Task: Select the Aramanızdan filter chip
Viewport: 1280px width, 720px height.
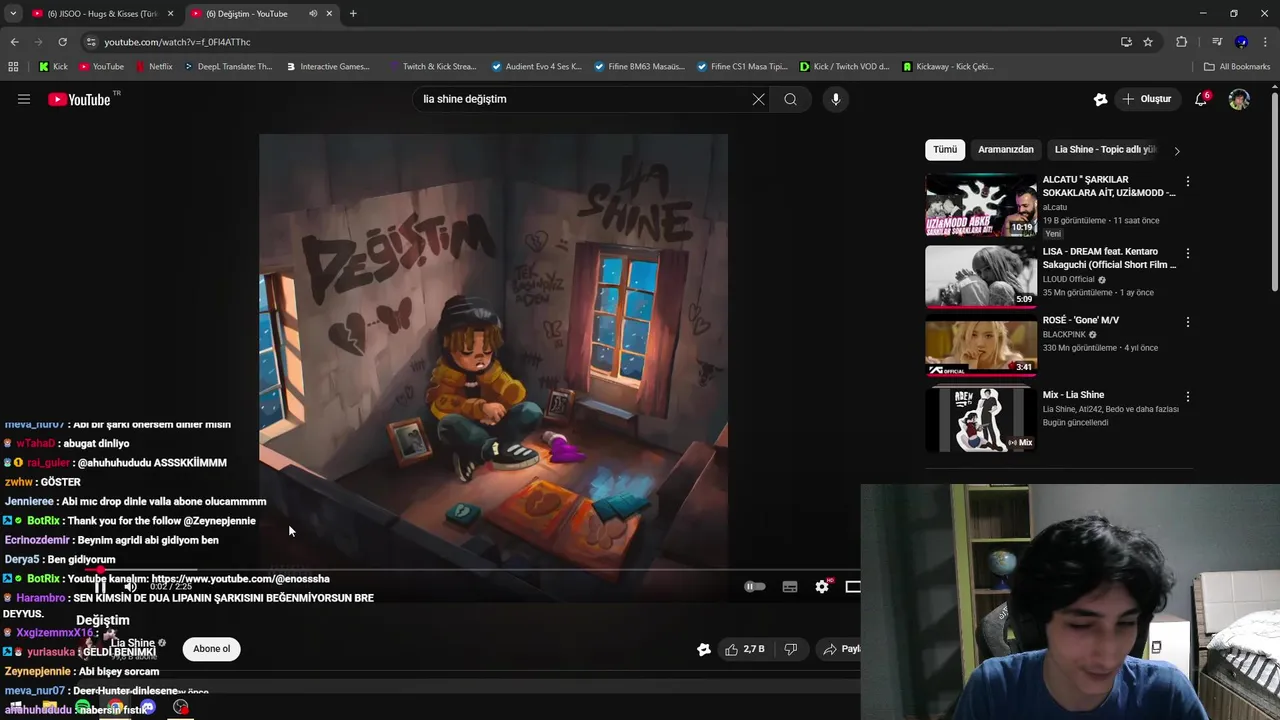Action: 1006,150
